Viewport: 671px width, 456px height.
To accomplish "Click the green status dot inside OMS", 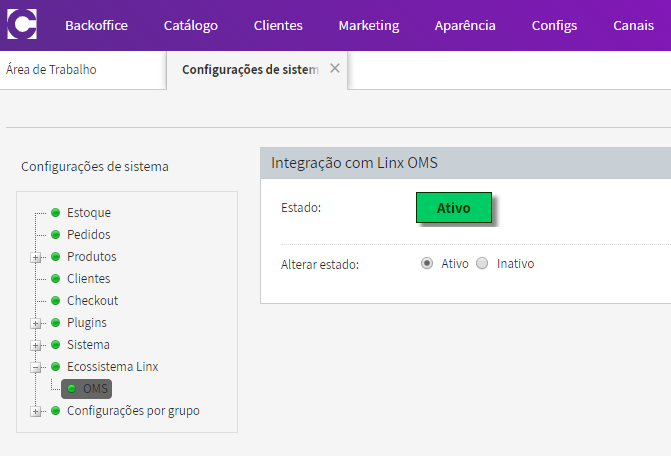I will 71,388.
